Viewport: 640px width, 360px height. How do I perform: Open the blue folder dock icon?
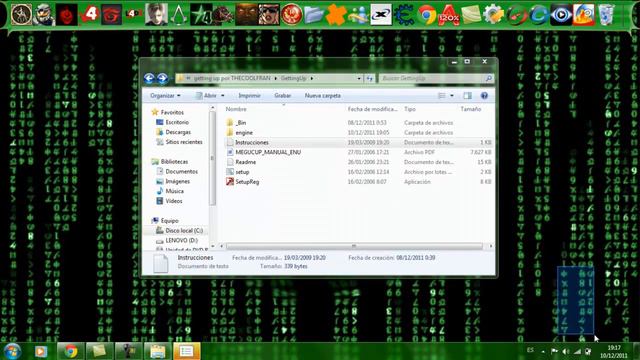coord(314,15)
